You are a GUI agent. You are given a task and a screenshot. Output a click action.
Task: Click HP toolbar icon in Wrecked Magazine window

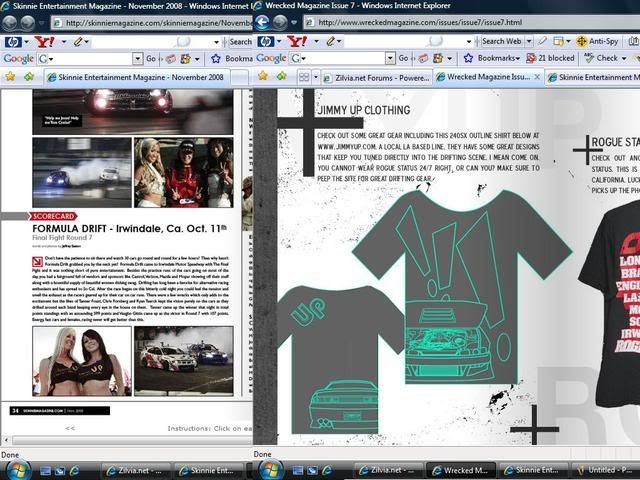pos(266,41)
